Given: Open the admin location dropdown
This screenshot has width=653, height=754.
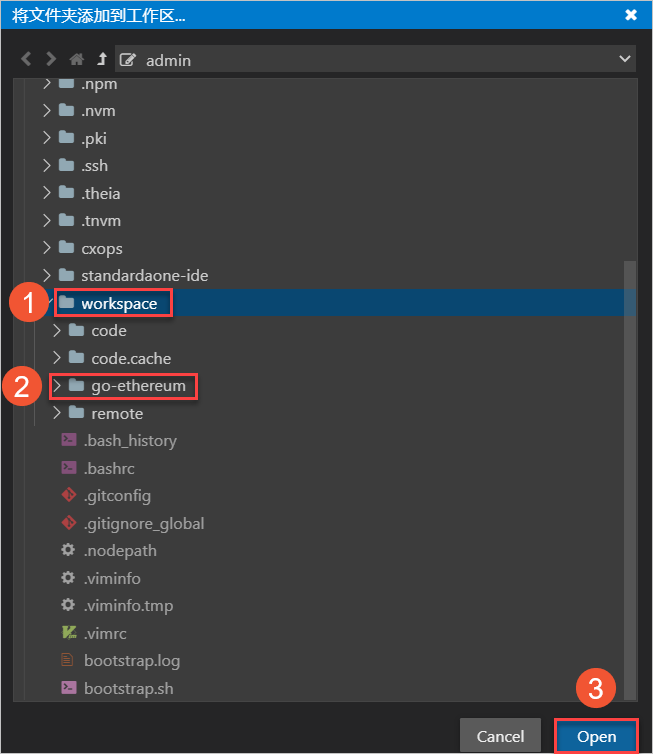Looking at the screenshot, I should tap(625, 60).
